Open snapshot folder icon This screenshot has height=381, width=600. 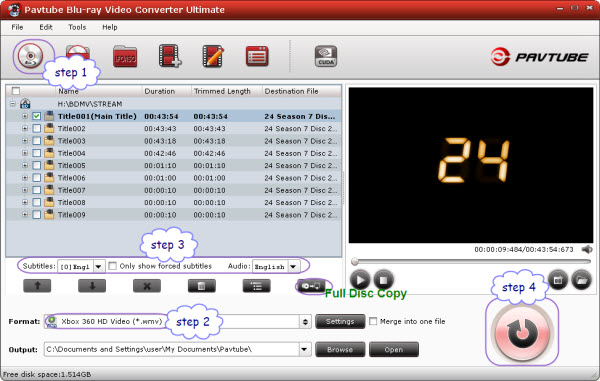click(x=581, y=280)
